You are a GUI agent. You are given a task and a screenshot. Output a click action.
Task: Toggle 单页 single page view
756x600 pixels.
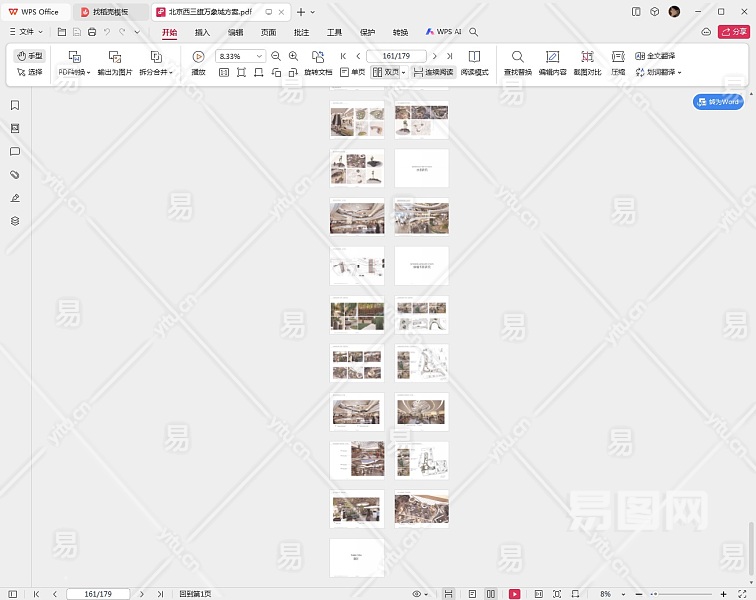[x=351, y=73]
